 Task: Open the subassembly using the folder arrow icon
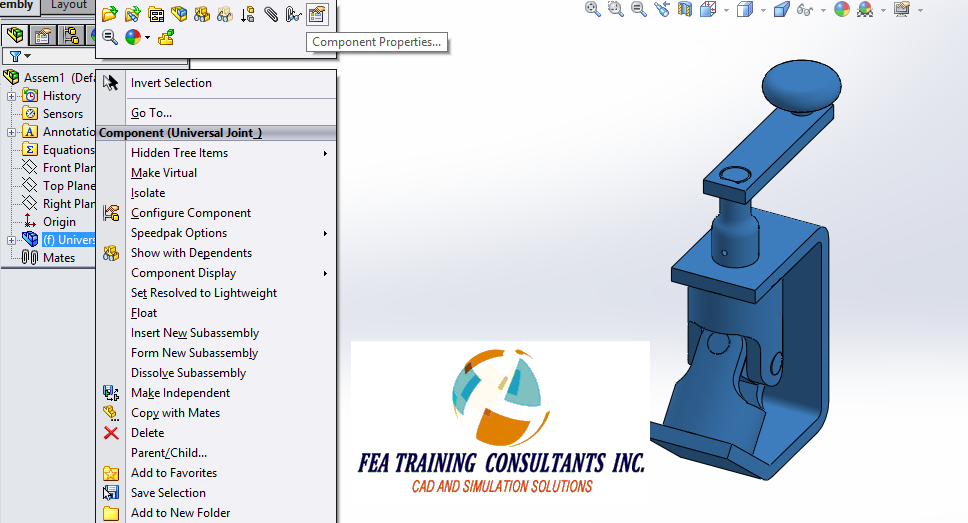tap(109, 14)
